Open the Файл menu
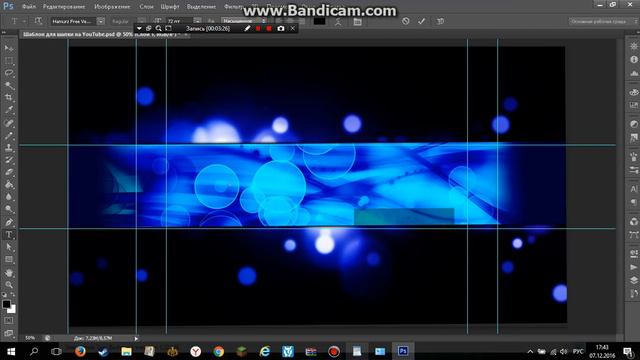Screen dimensions: 640x360 pos(29,7)
